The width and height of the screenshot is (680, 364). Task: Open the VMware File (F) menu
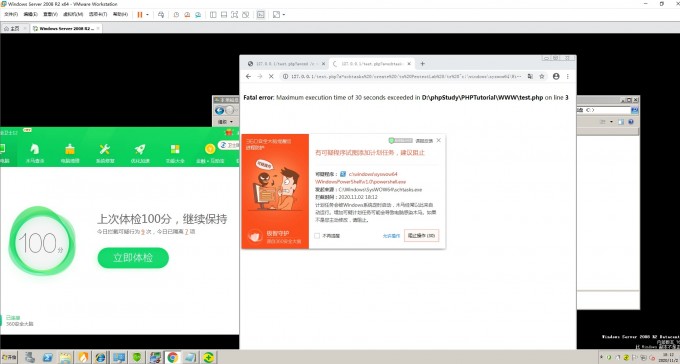[x=11, y=14]
